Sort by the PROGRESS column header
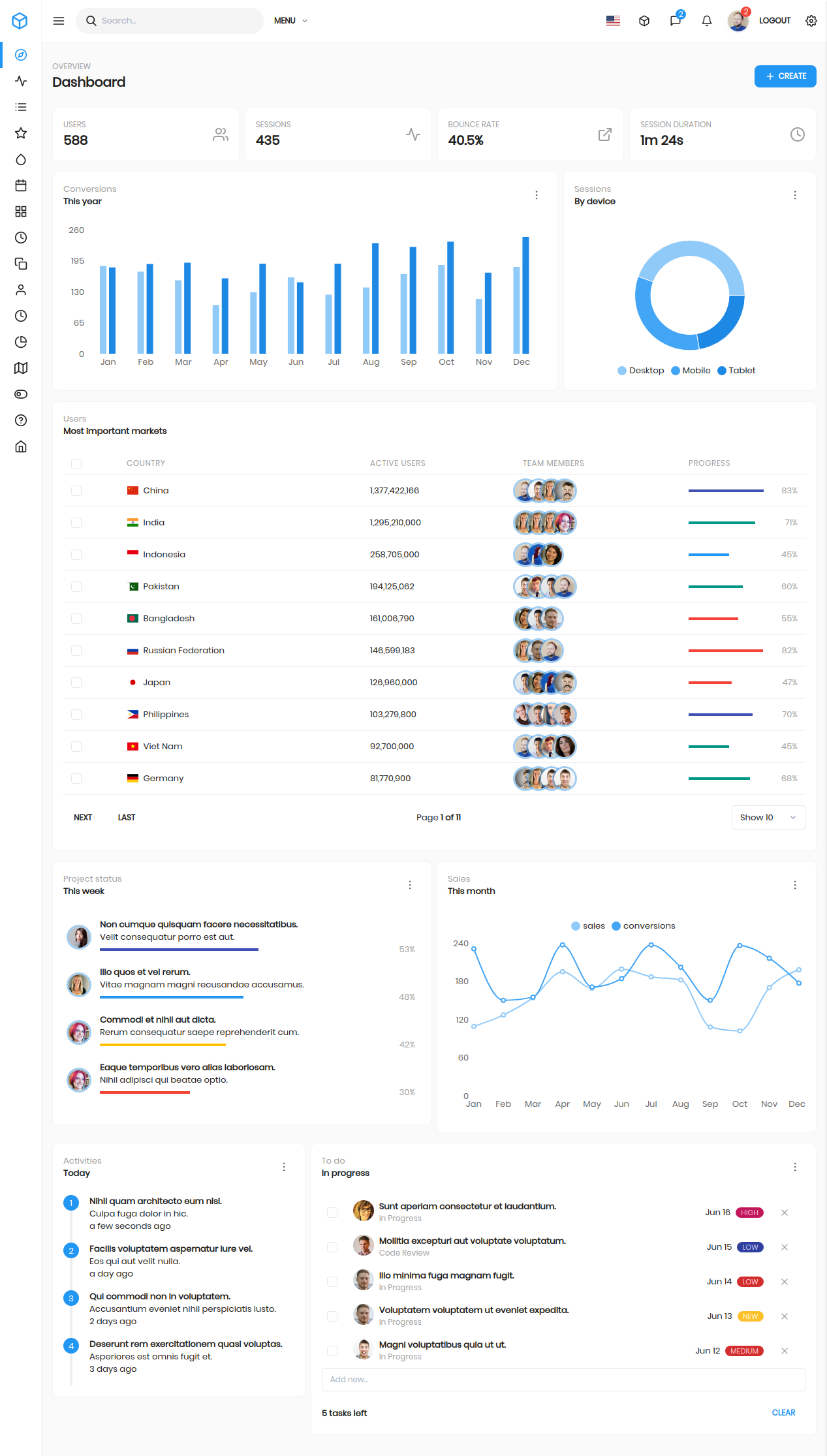The height and width of the screenshot is (1456, 827). click(709, 463)
